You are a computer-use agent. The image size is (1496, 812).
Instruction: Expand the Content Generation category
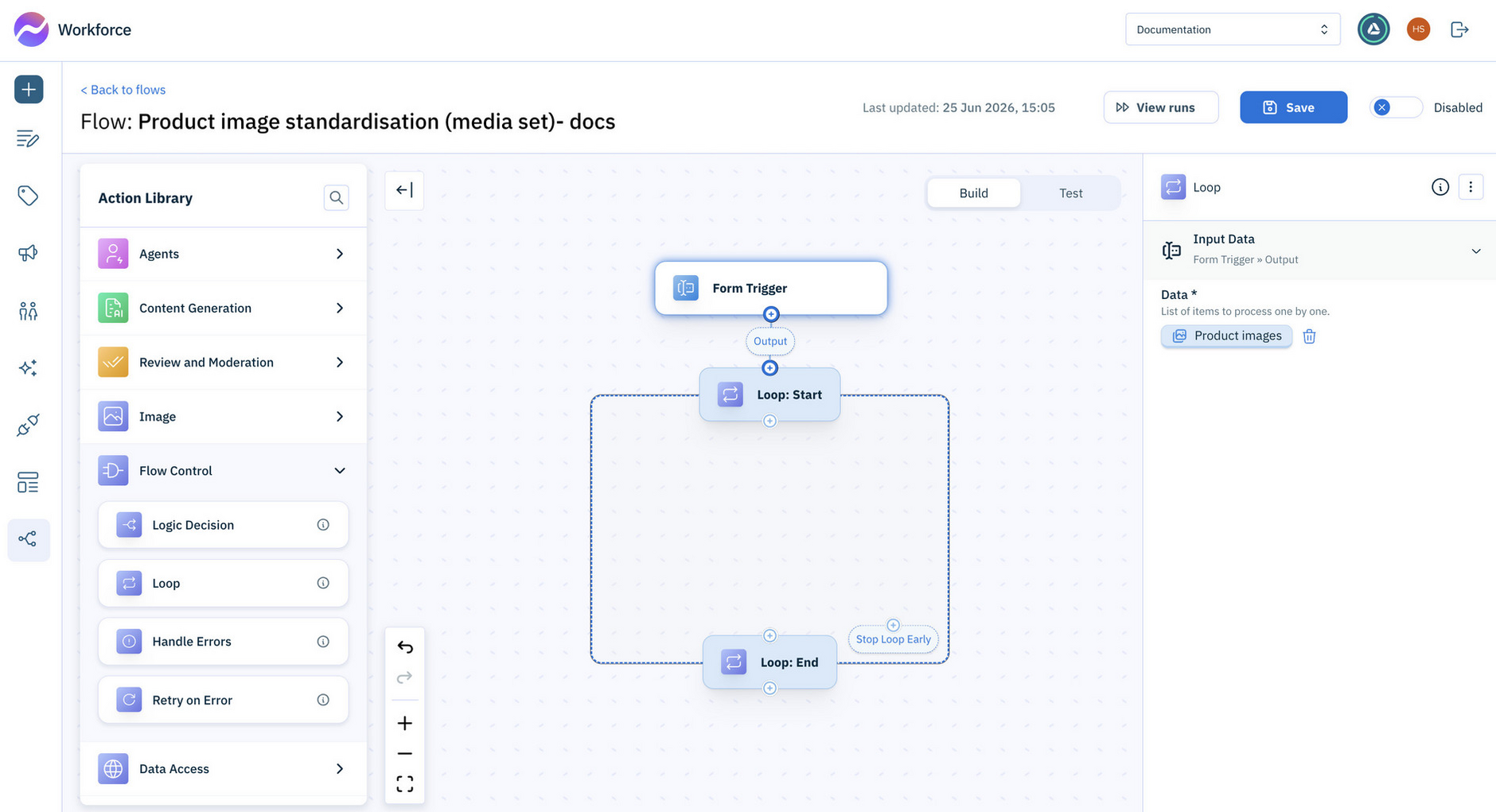pos(224,308)
